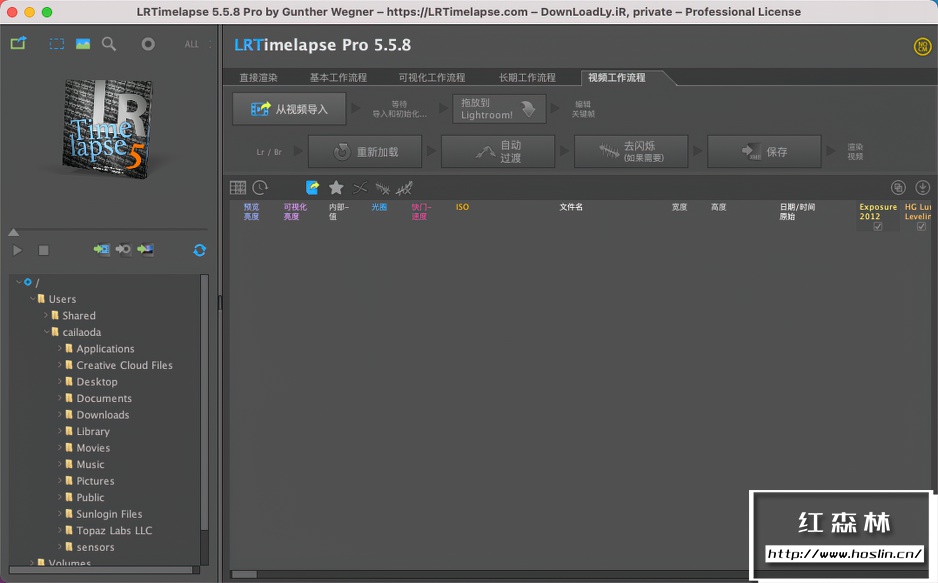
Task: Click the 可视化亮度 column header
Action: [x=295, y=212]
